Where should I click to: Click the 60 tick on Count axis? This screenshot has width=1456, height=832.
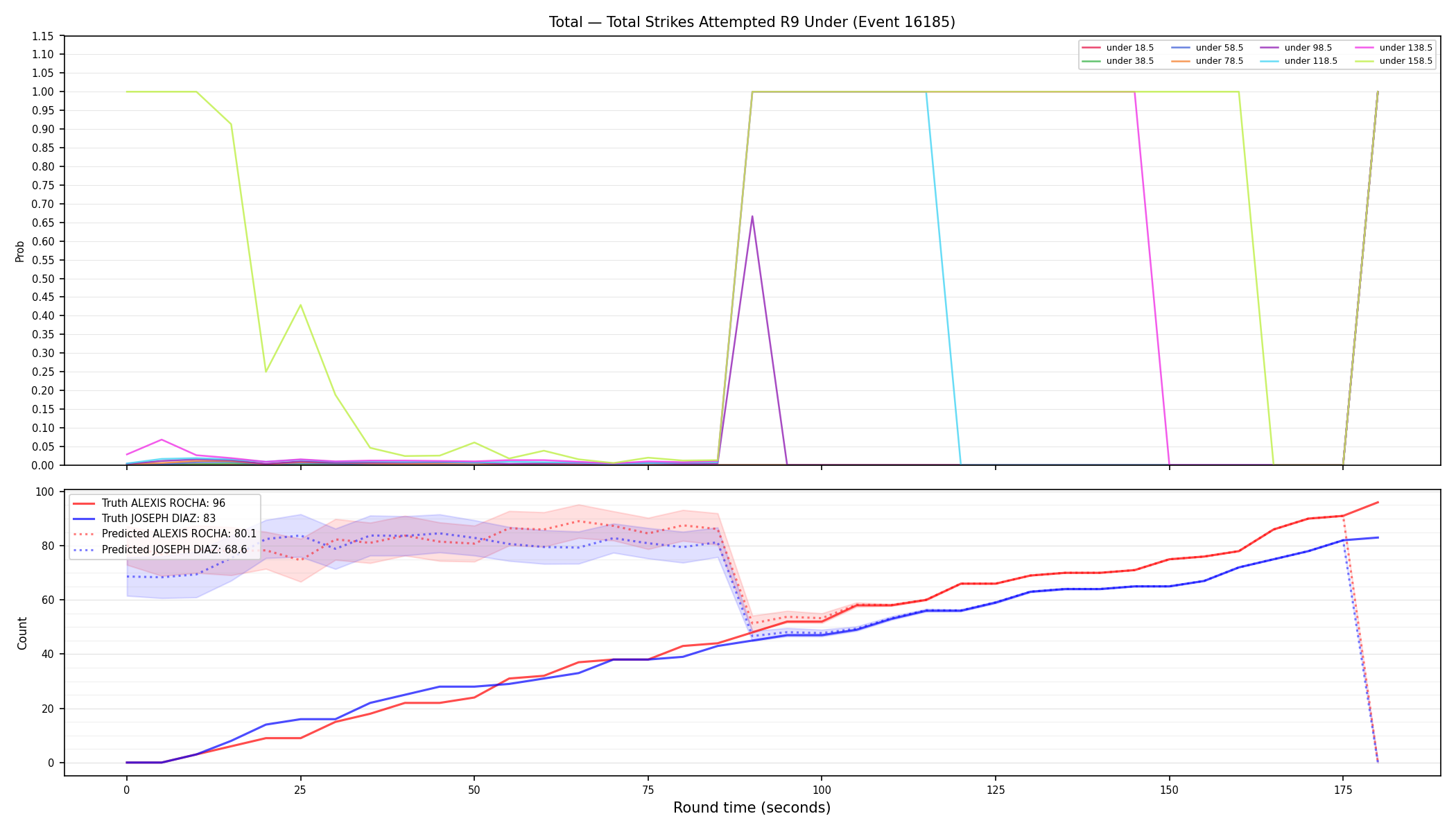[48, 600]
